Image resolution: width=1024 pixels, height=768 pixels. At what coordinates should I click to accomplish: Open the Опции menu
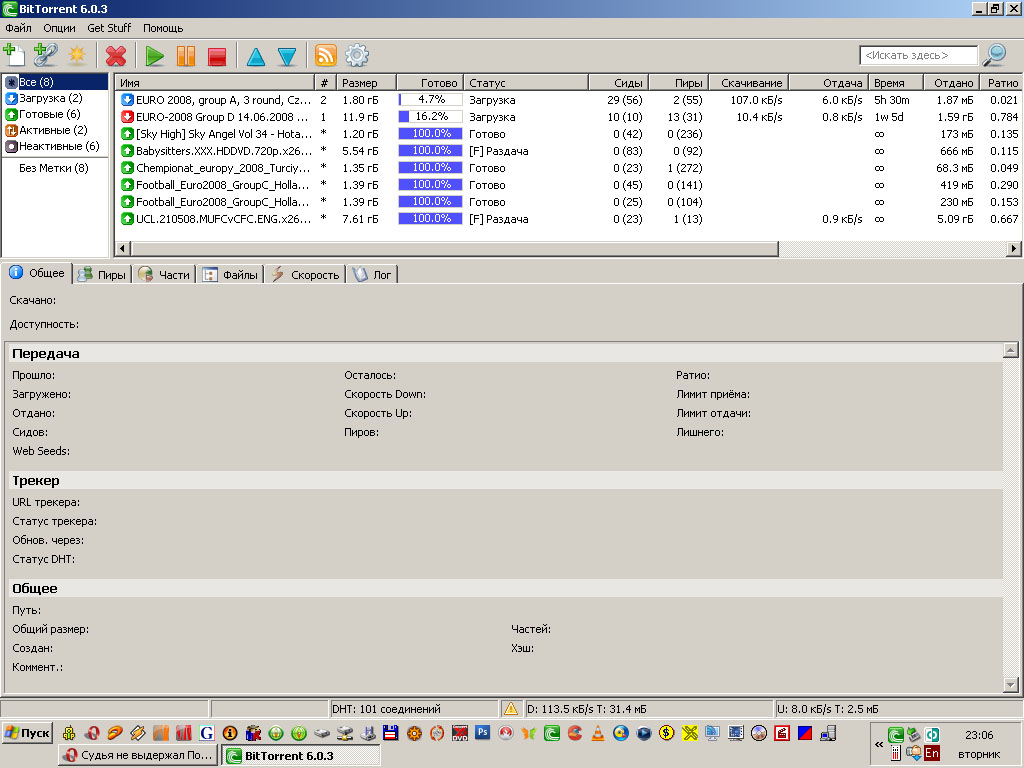pyautogui.click(x=59, y=28)
